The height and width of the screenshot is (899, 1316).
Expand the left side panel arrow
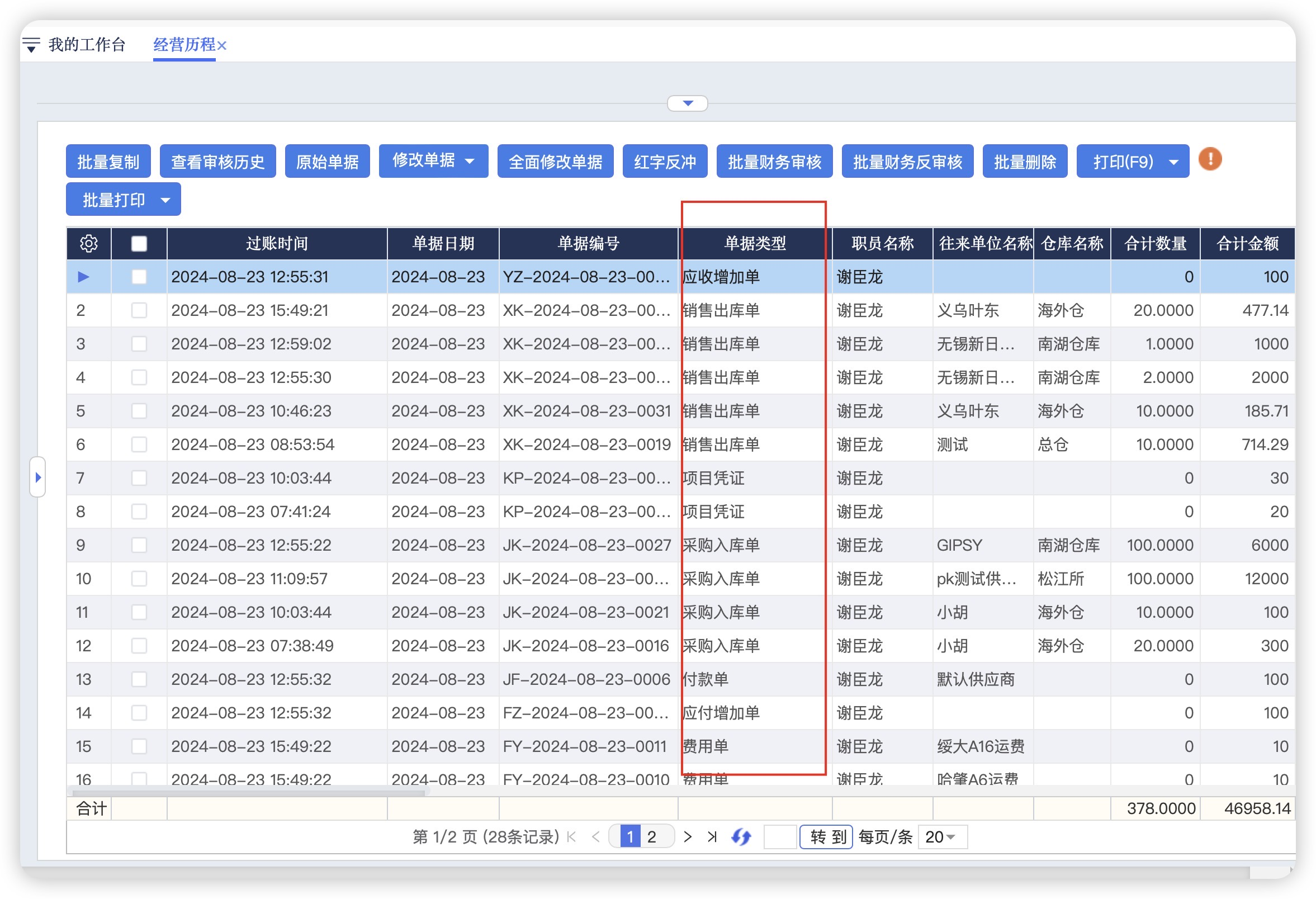tap(38, 477)
